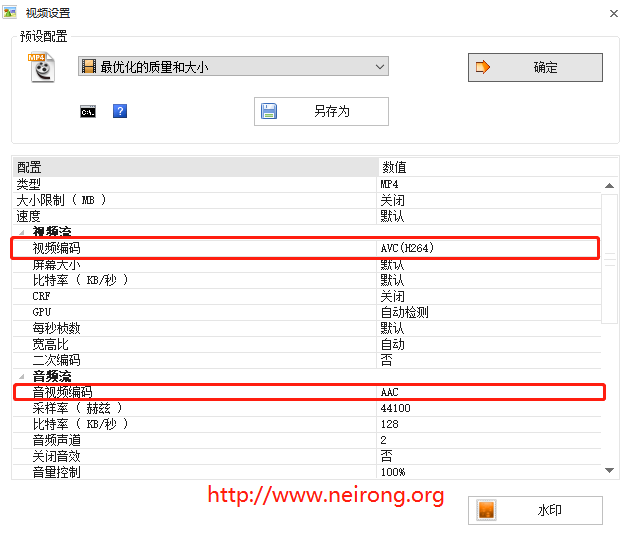This screenshot has width=628, height=538.
Task: Click the 数值 column header
Action: pyautogui.click(x=498, y=167)
